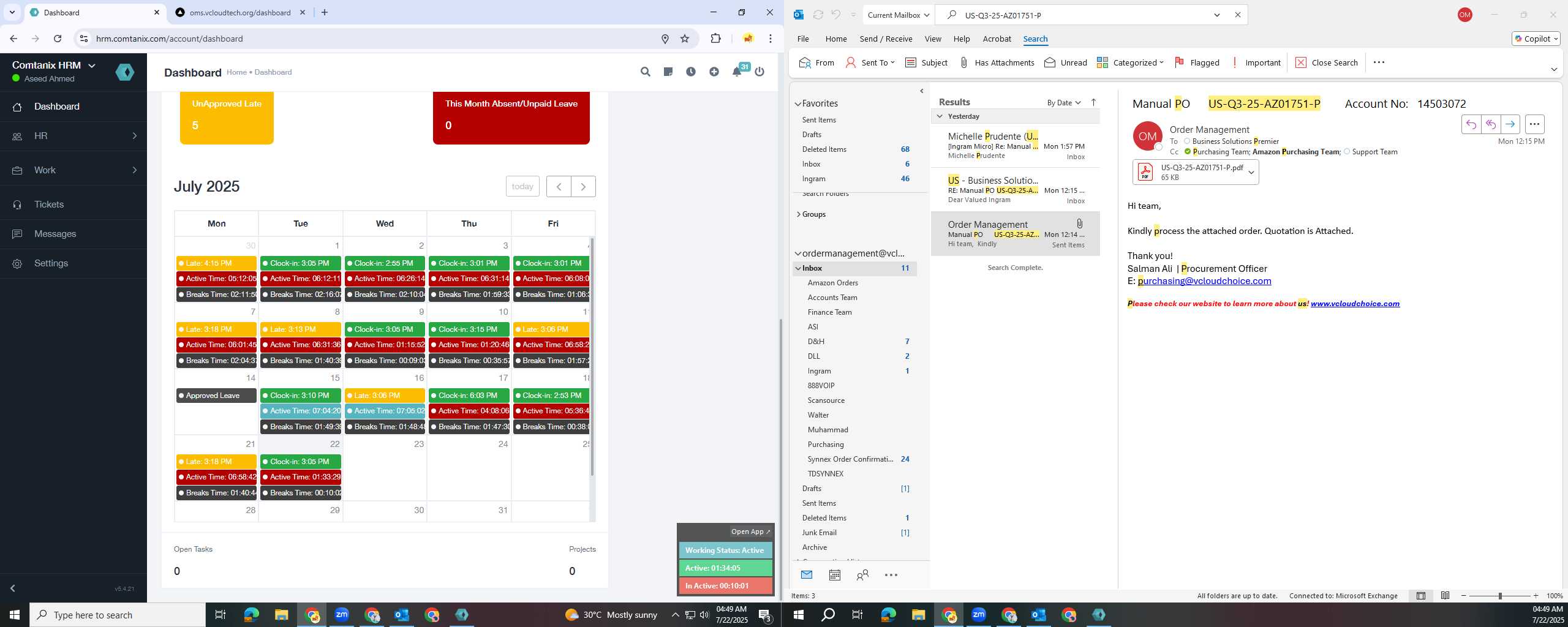Click Zoom app icon on left taskbar
This screenshot has height=627, width=1568.
[x=342, y=615]
